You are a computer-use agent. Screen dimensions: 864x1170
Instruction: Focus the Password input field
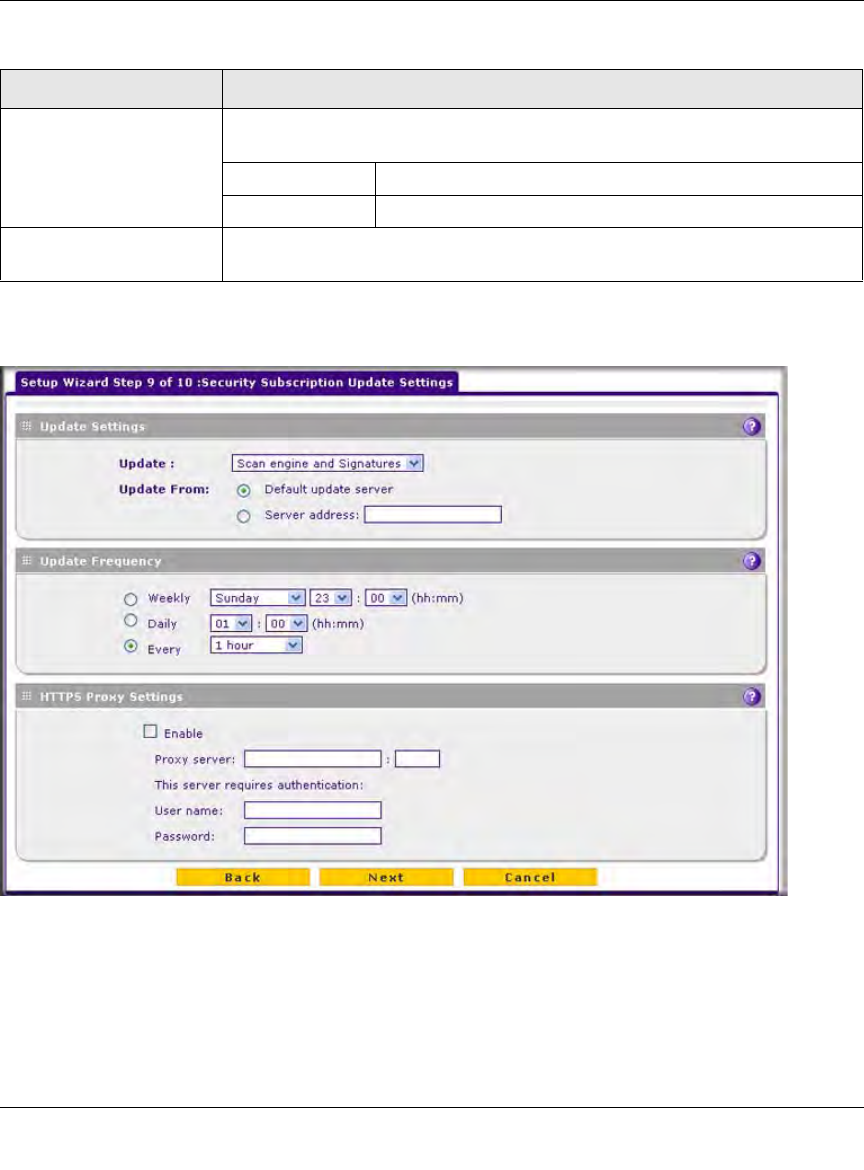tap(313, 836)
